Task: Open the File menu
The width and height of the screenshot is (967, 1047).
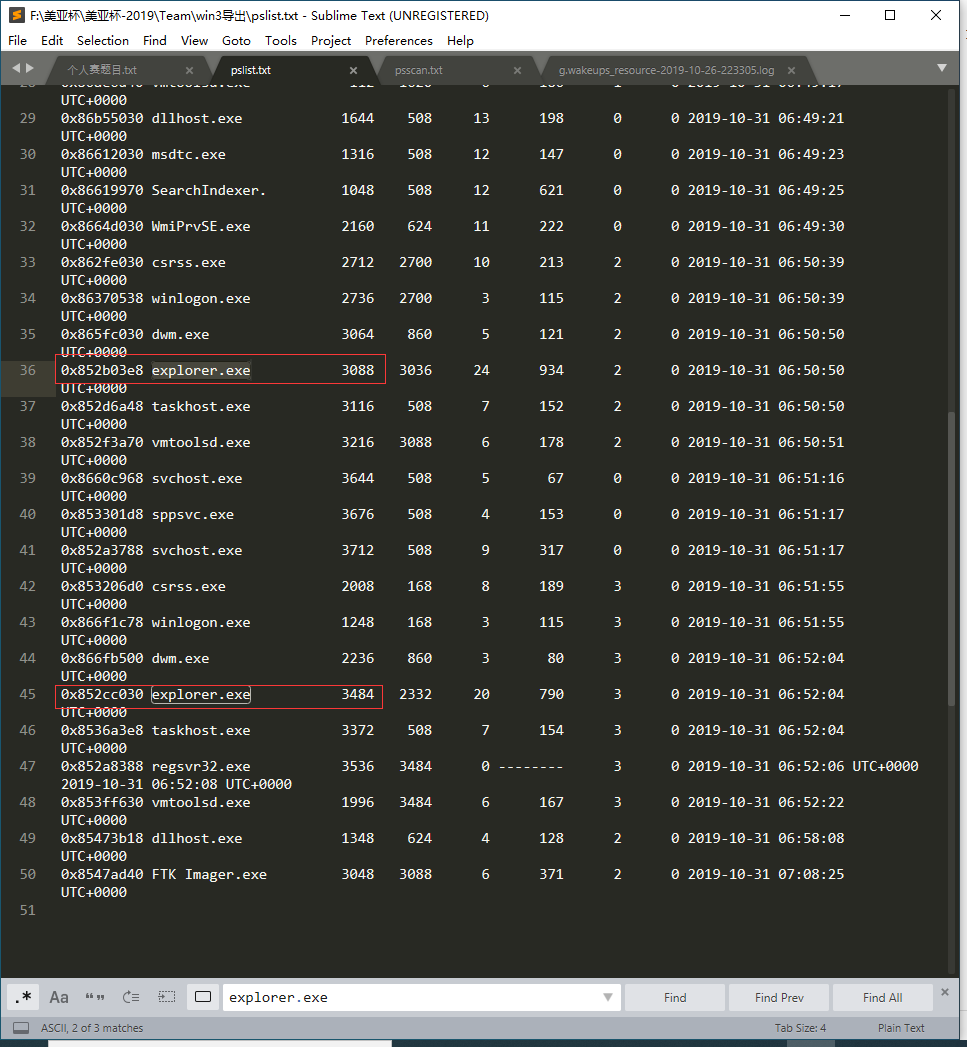Action: pyautogui.click(x=17, y=41)
